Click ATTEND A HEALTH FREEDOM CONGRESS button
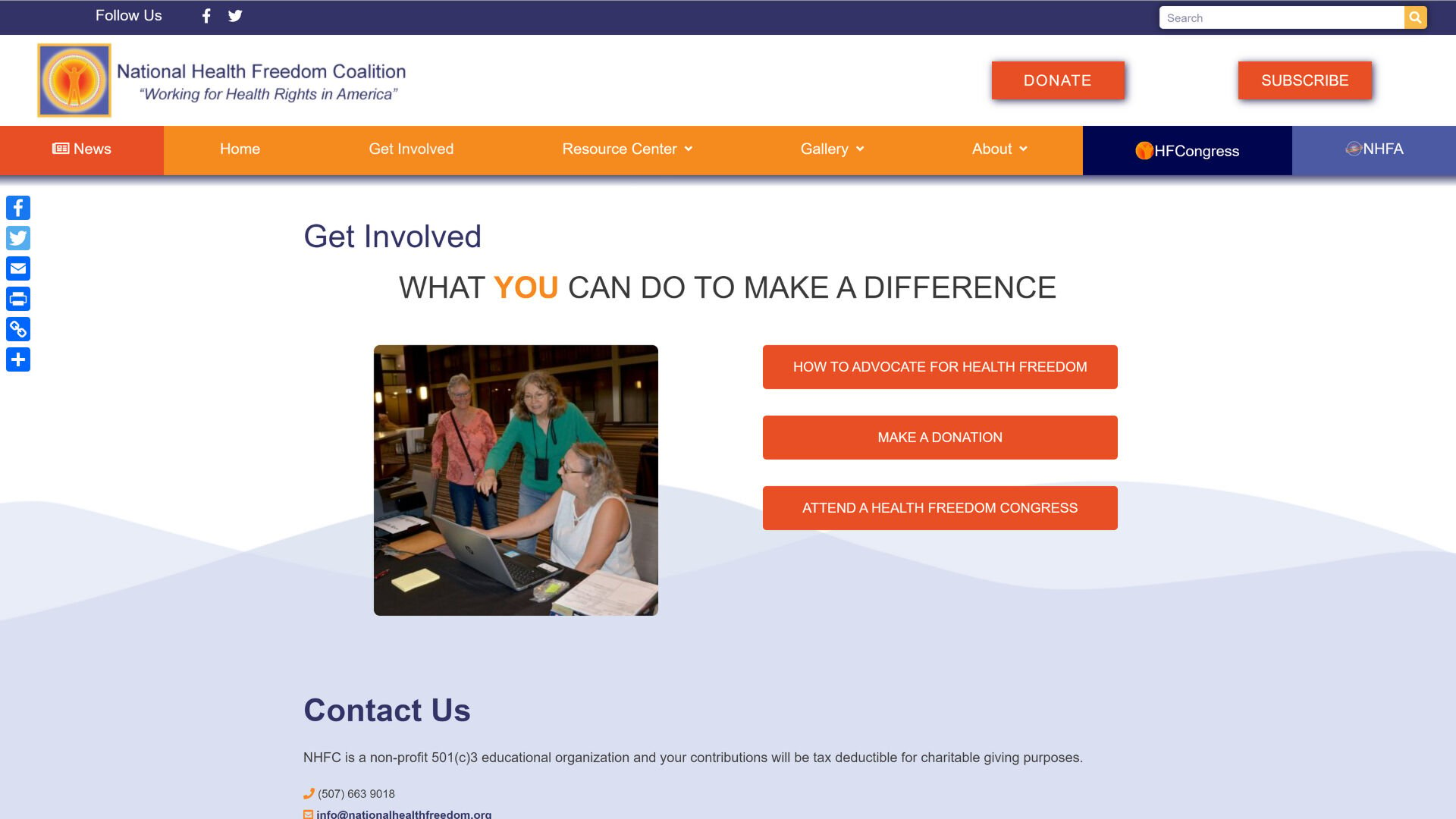Viewport: 1456px width, 819px height. coord(940,508)
